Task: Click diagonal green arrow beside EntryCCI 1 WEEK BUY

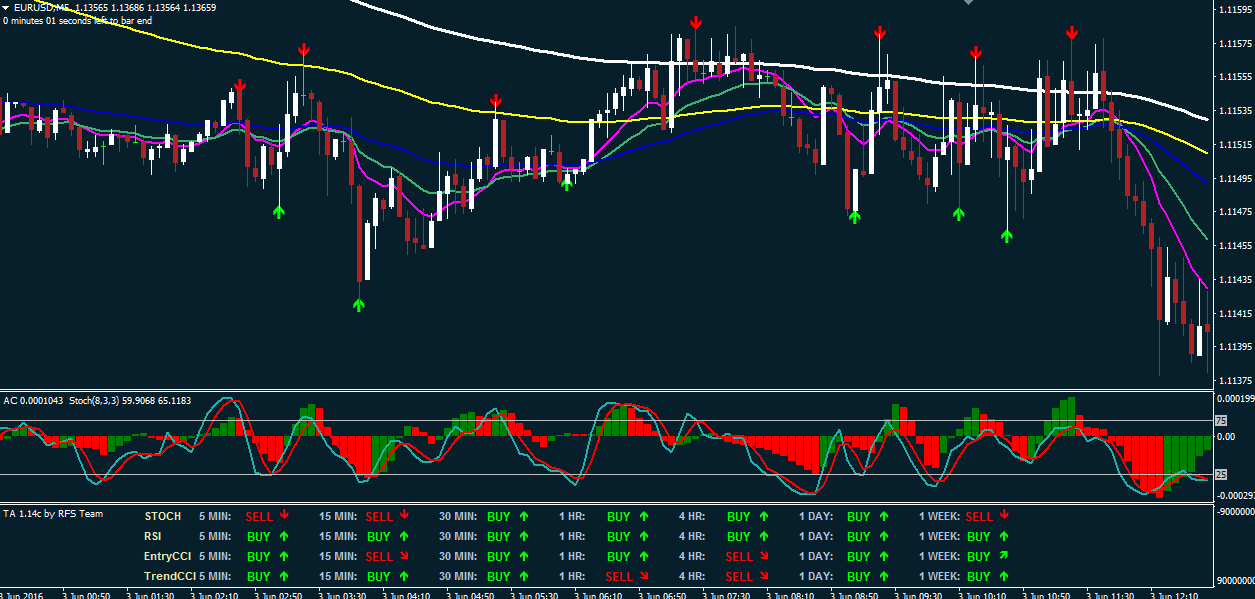Action: [x=1004, y=555]
